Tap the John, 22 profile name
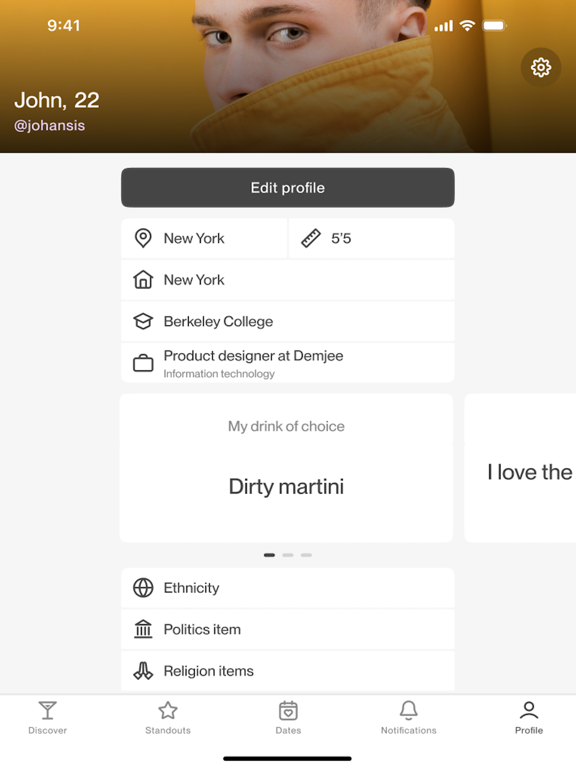Image resolution: width=576 pixels, height=768 pixels. coord(57,100)
